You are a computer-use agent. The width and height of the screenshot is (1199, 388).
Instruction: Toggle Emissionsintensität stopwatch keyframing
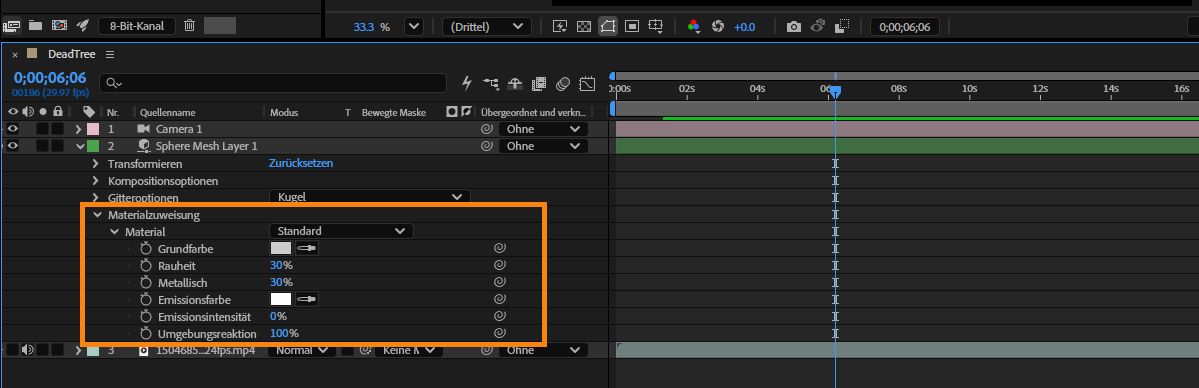[x=146, y=316]
